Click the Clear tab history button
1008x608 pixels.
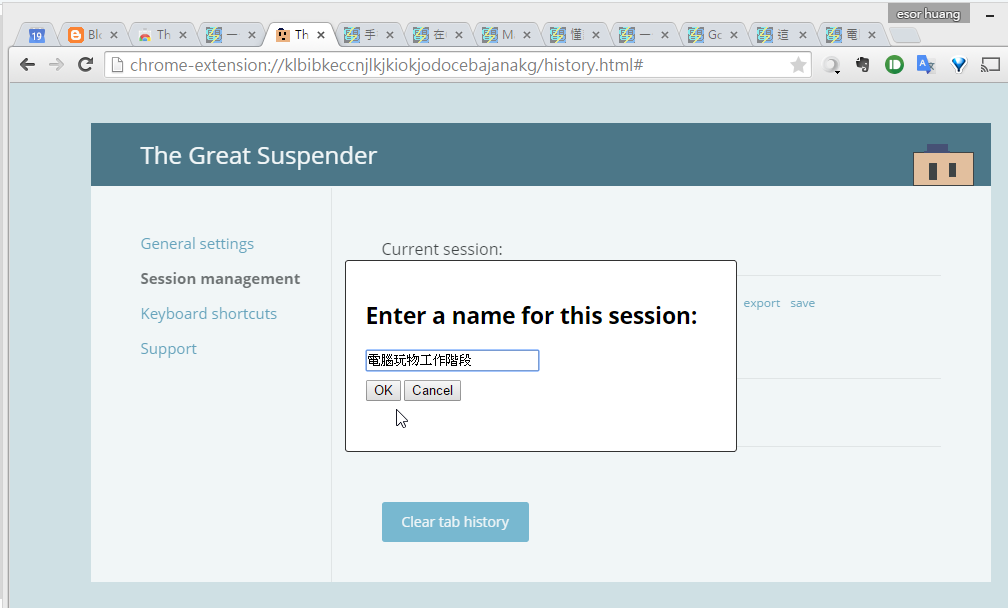click(x=455, y=522)
